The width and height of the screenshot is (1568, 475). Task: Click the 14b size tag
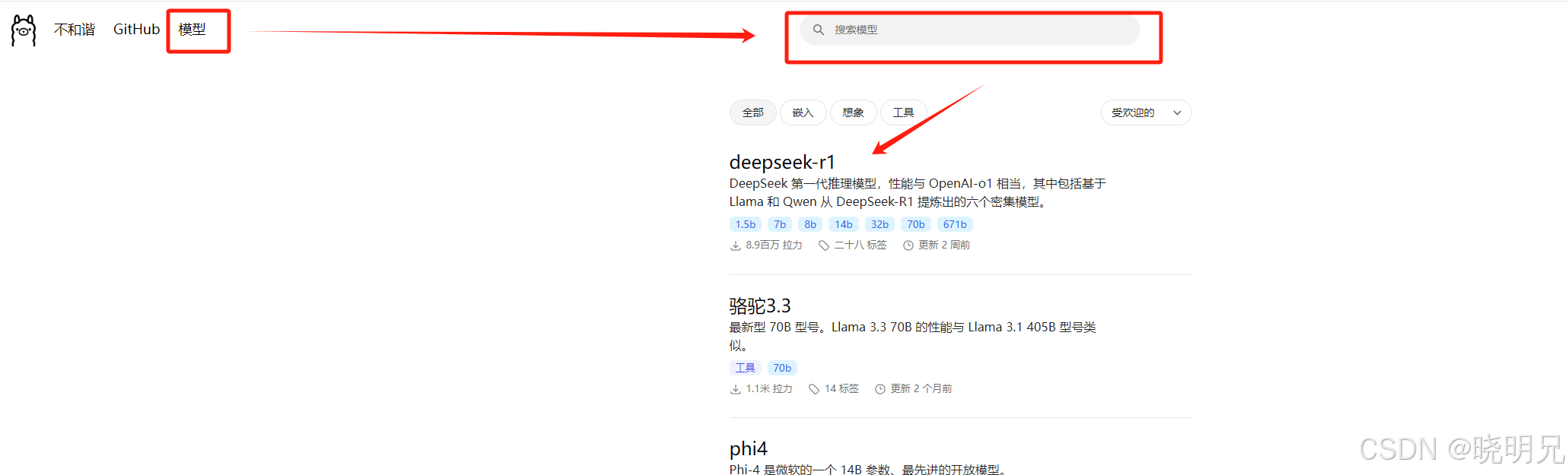(x=844, y=224)
